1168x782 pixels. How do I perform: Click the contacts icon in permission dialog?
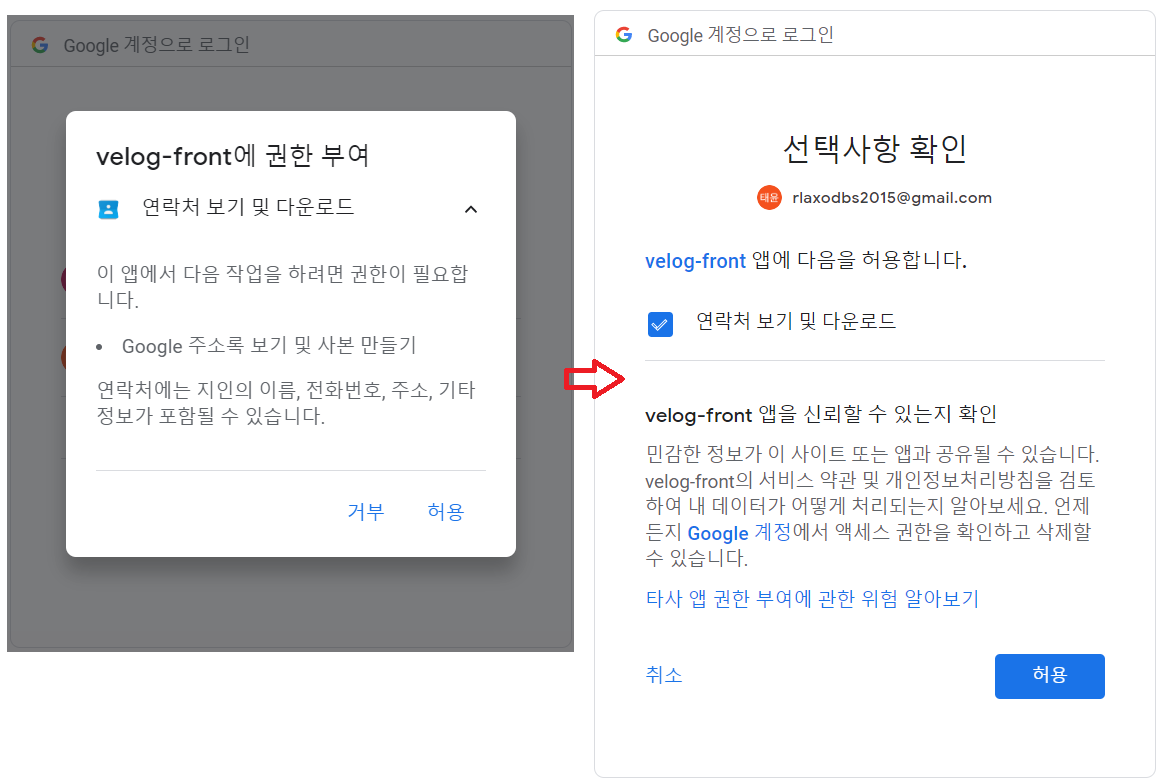[x=109, y=209]
